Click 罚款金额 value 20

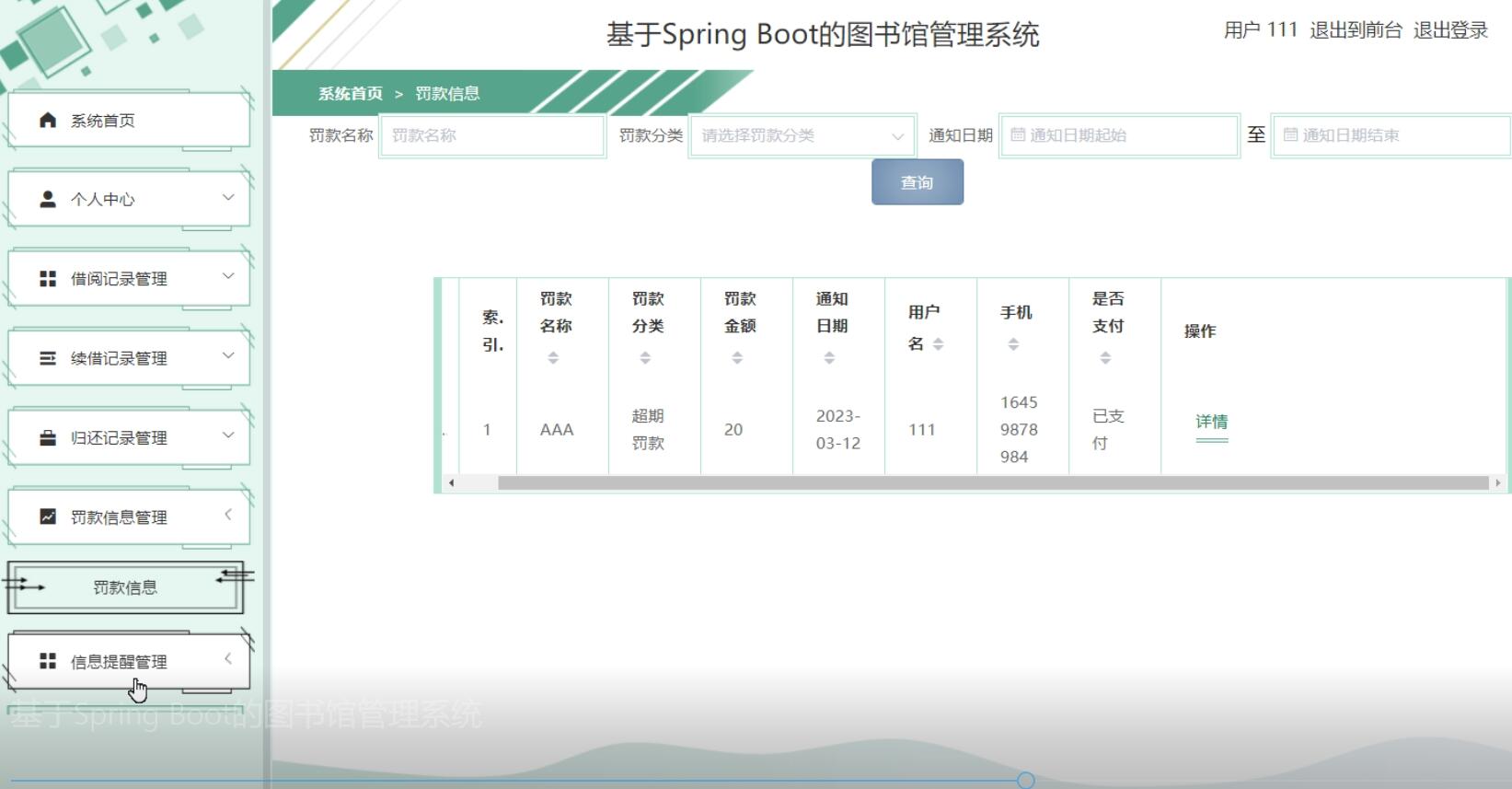(x=733, y=430)
